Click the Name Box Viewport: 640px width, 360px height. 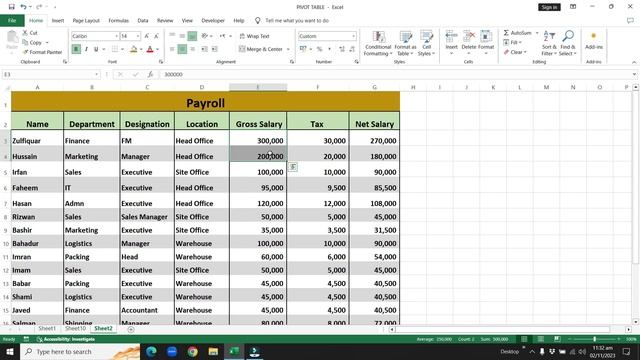coord(47,74)
